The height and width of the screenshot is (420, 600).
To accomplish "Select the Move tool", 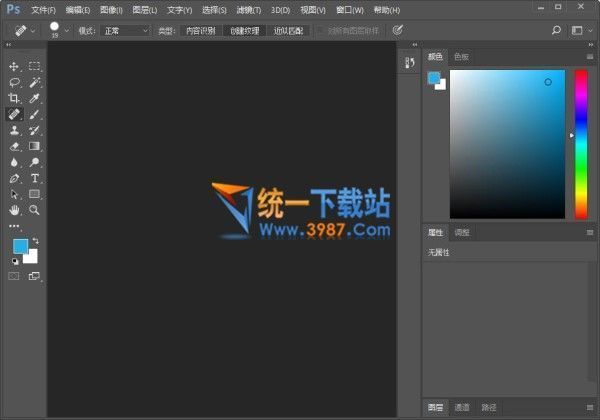I will tap(14, 66).
